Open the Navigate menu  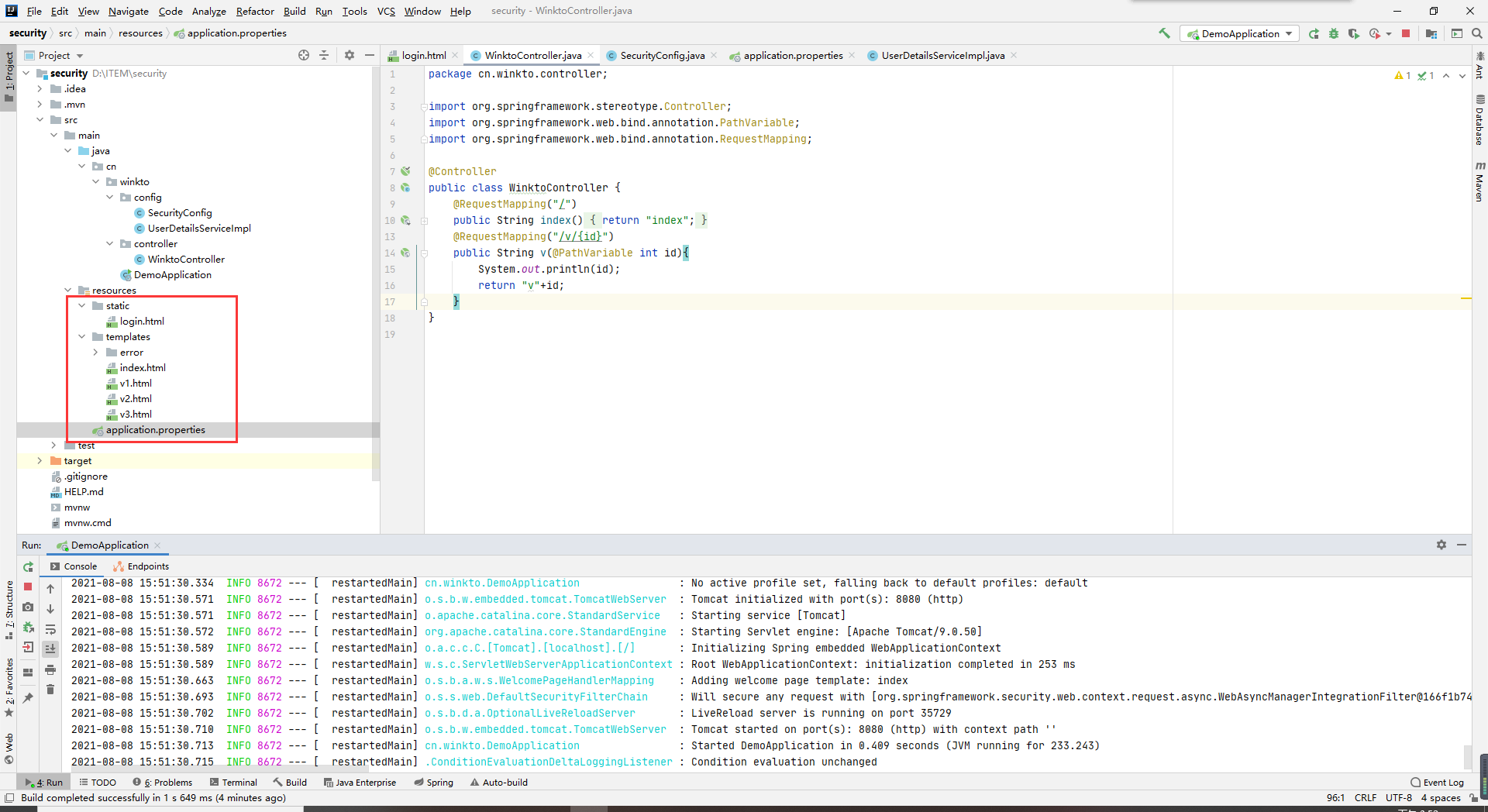click(128, 11)
